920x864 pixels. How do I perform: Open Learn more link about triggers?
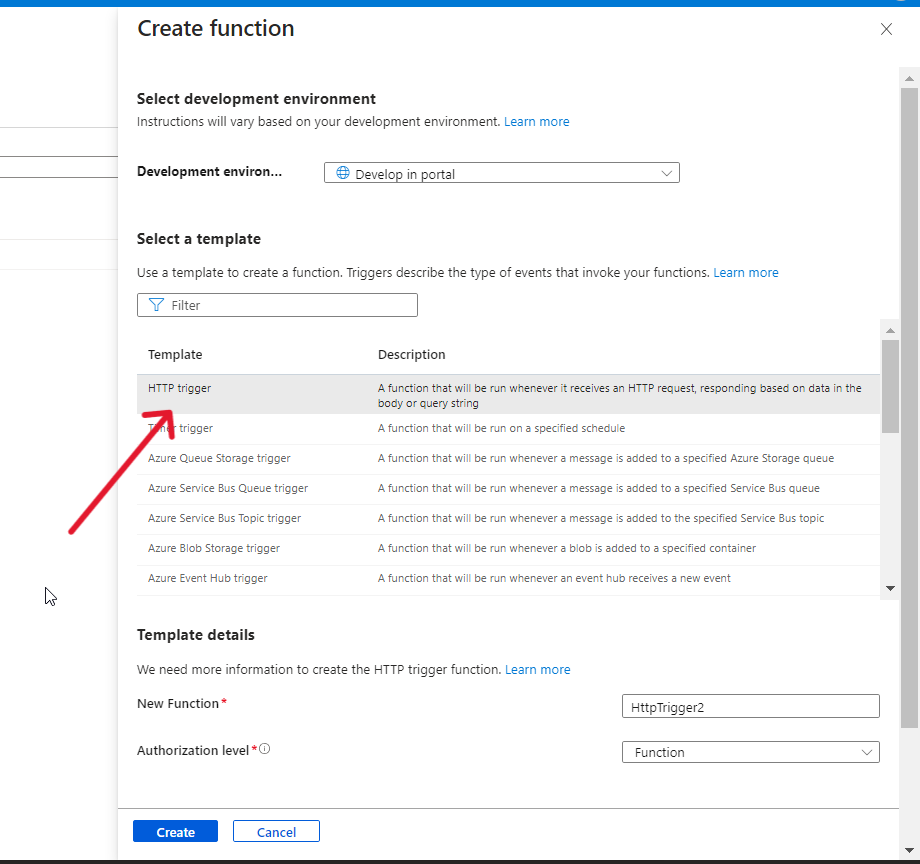click(x=745, y=272)
